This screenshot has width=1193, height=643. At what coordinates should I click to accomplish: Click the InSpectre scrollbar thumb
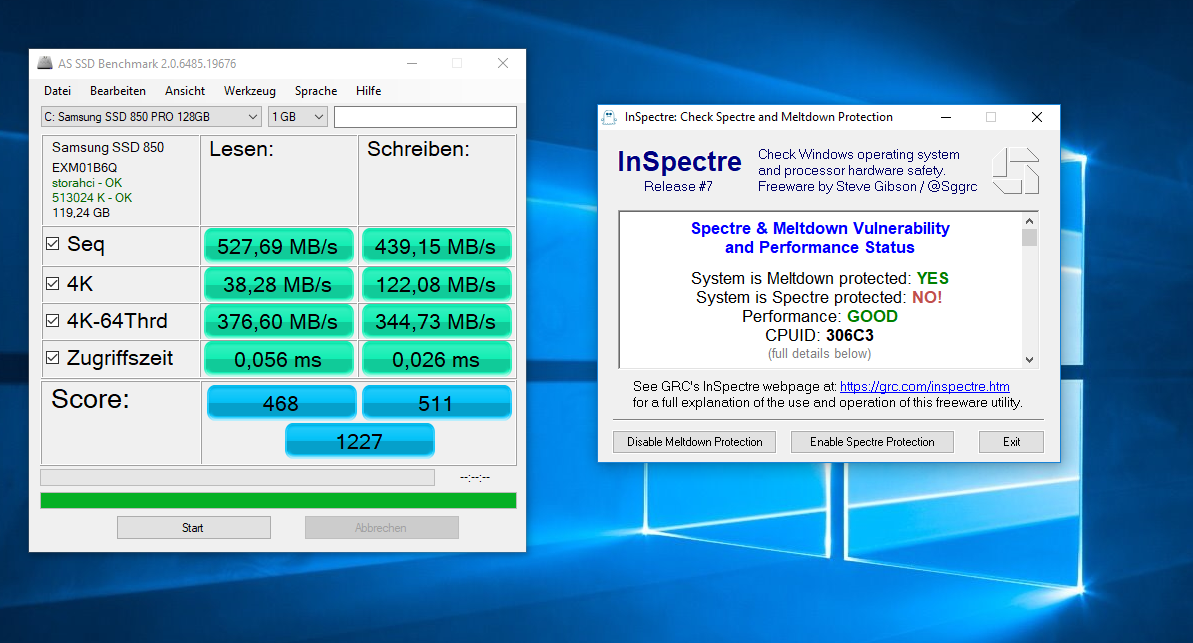1029,237
